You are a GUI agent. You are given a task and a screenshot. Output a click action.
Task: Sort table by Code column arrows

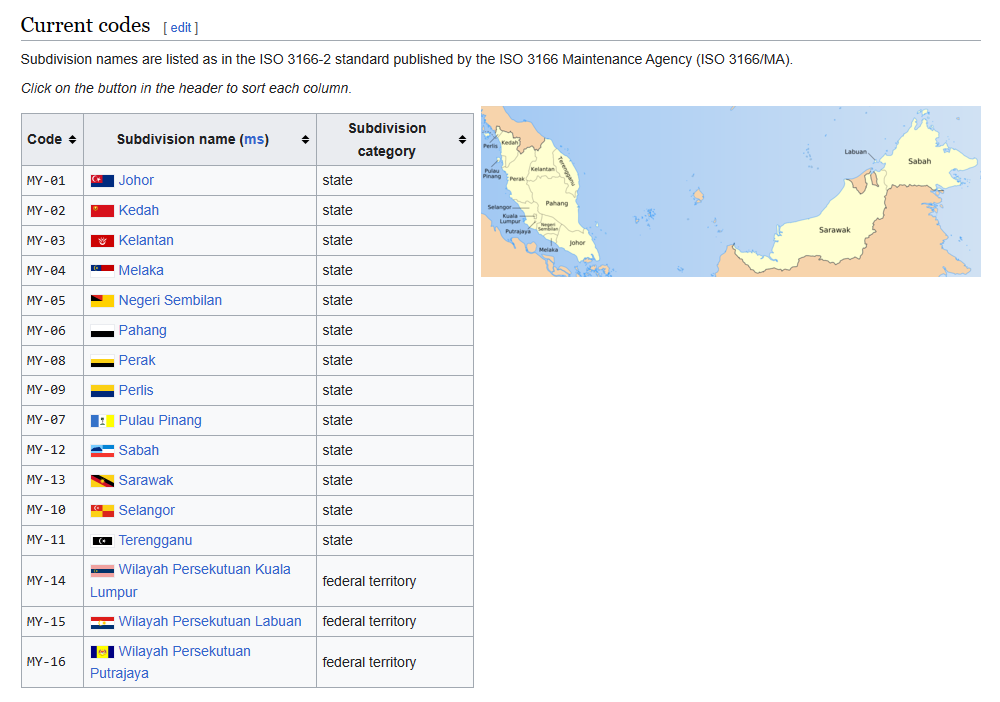click(x=72, y=140)
